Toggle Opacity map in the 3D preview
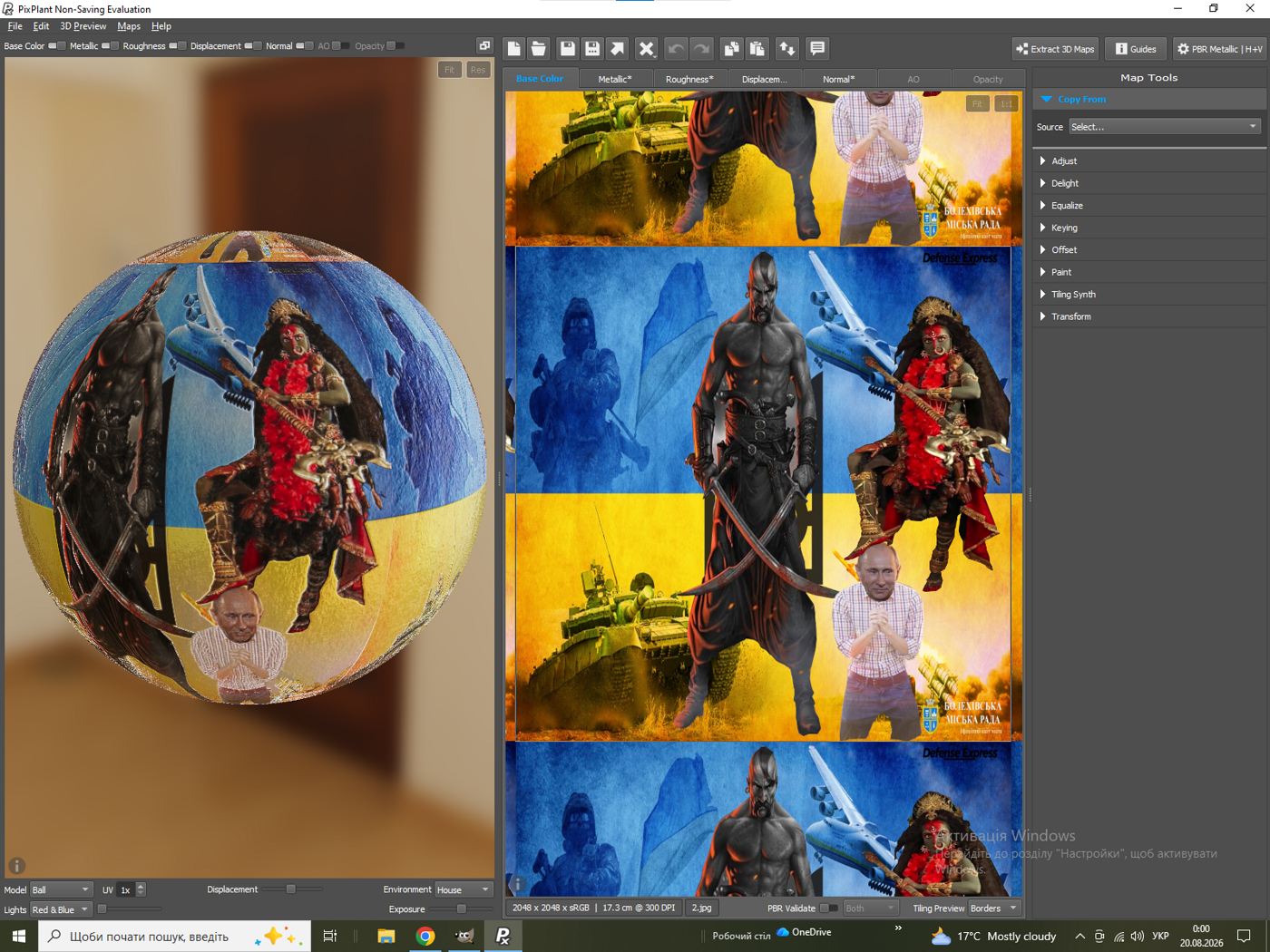Viewport: 1270px width, 952px height. (x=396, y=46)
